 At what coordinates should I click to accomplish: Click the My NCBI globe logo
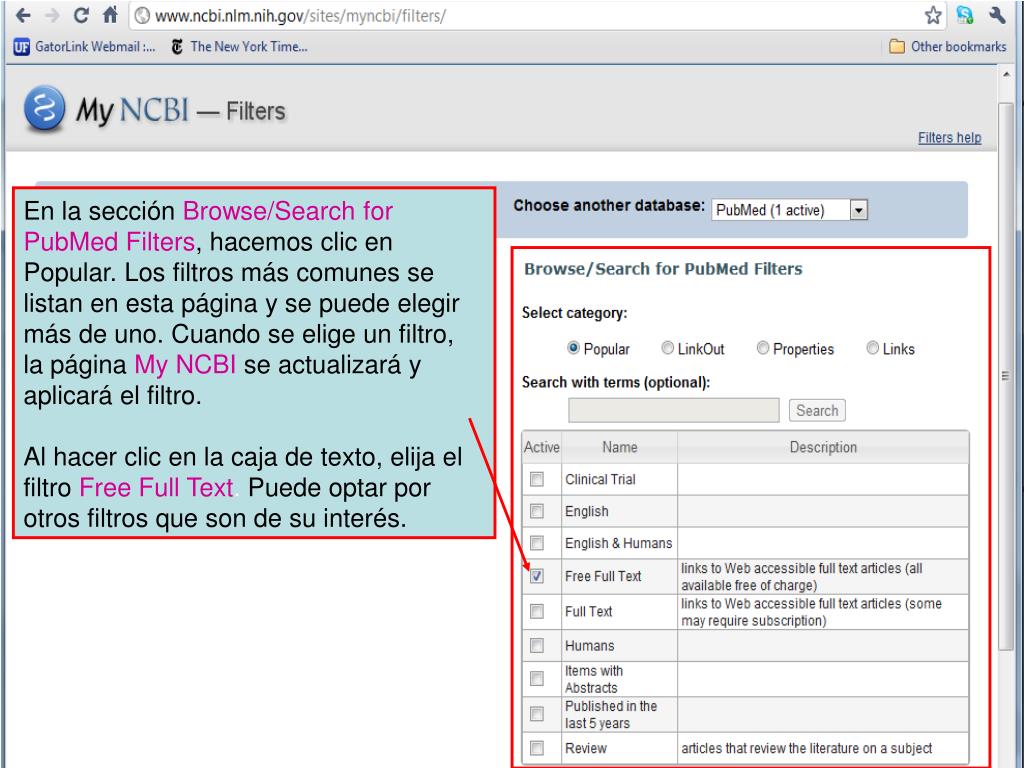pos(44,108)
